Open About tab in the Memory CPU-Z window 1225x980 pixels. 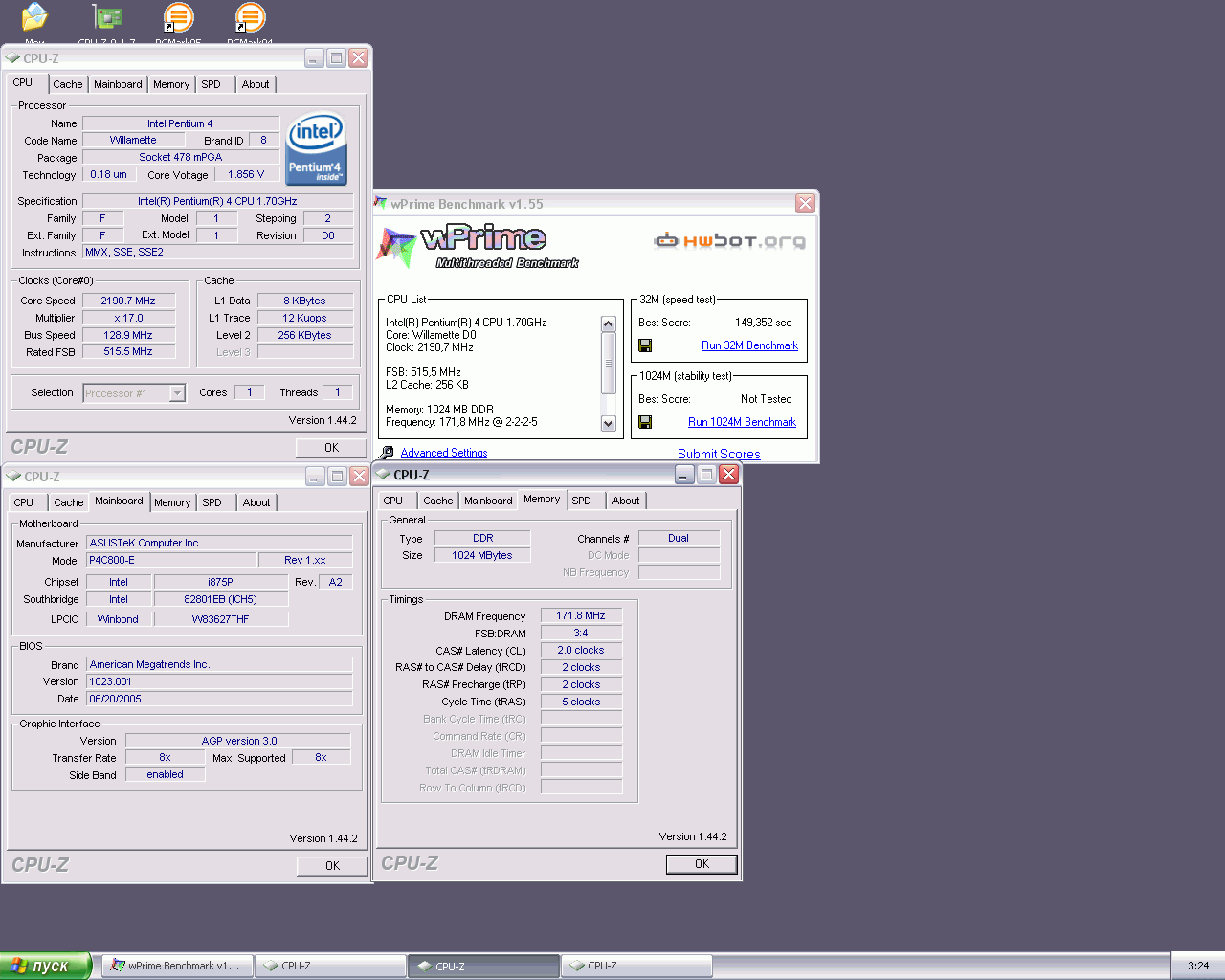[626, 501]
